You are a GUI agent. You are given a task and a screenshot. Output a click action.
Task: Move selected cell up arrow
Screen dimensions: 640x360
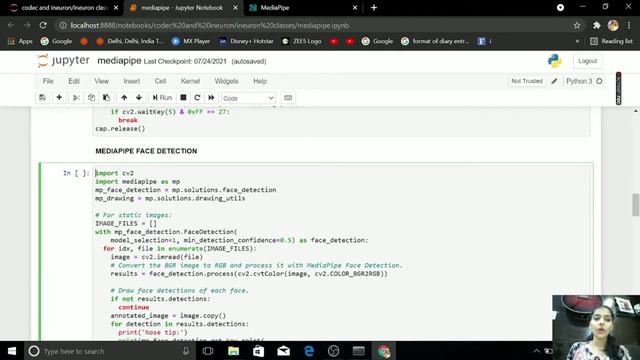(x=124, y=98)
